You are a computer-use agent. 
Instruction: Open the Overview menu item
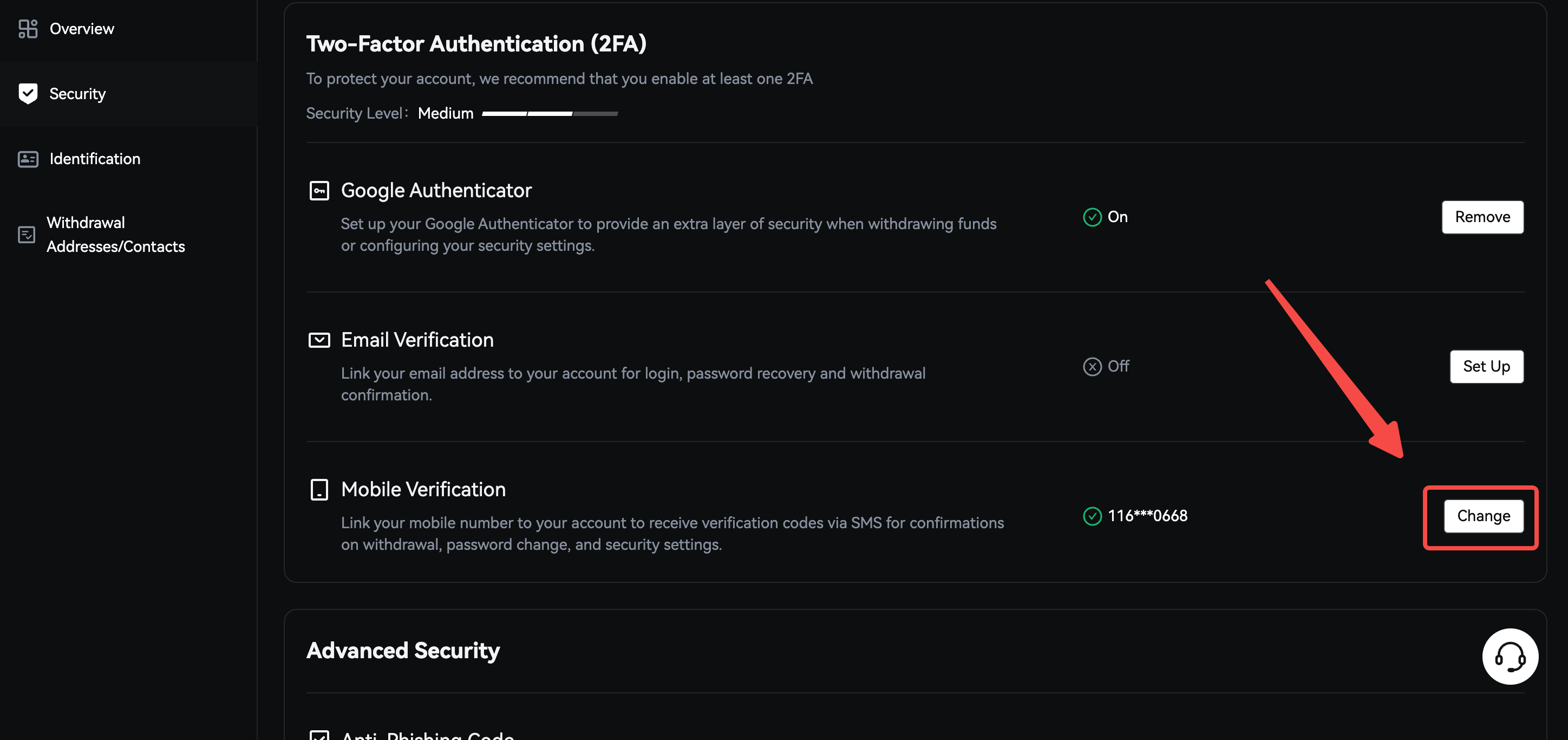[x=82, y=29]
